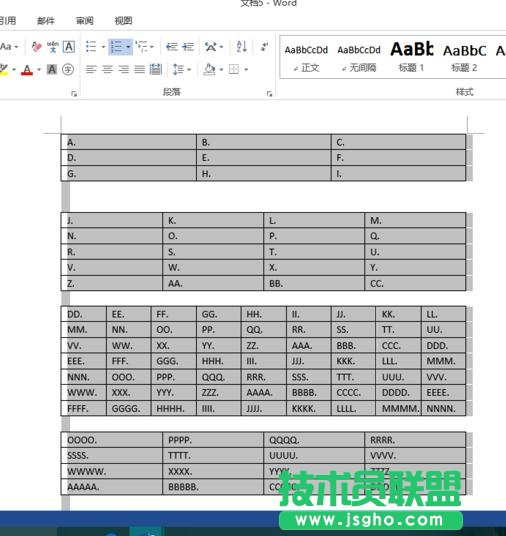
Task: Click the table cell numbered 'I.'
Action: point(398,174)
